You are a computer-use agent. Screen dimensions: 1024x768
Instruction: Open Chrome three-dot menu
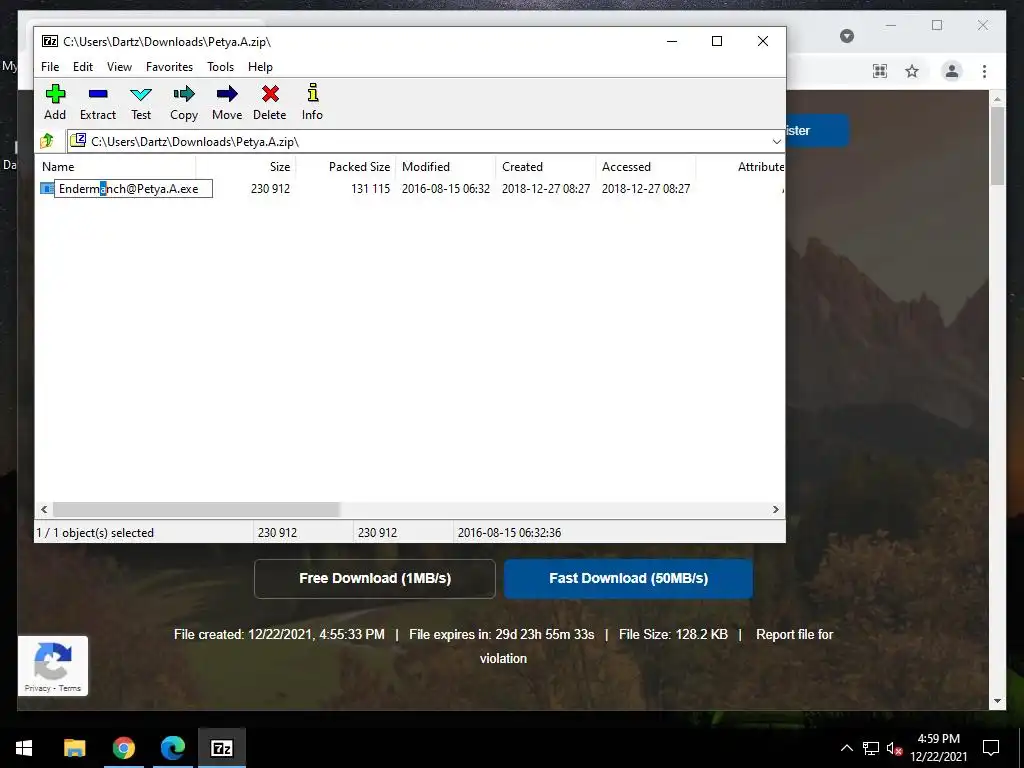point(984,71)
